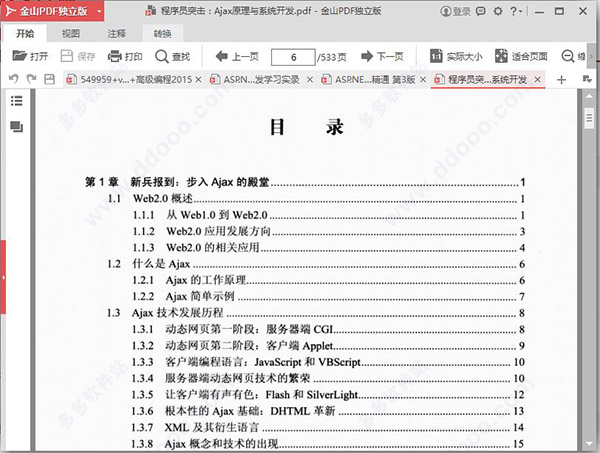
Task: Click the 1.3.4 服务器端动态网页技术的繁荣 line
Action: [x=328, y=378]
